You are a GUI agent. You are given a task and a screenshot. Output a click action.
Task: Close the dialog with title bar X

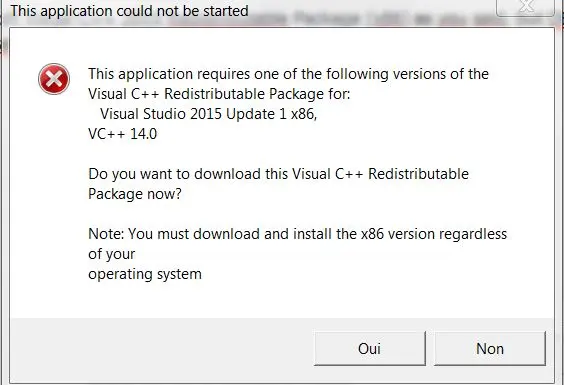pyautogui.click(x=525, y=7)
